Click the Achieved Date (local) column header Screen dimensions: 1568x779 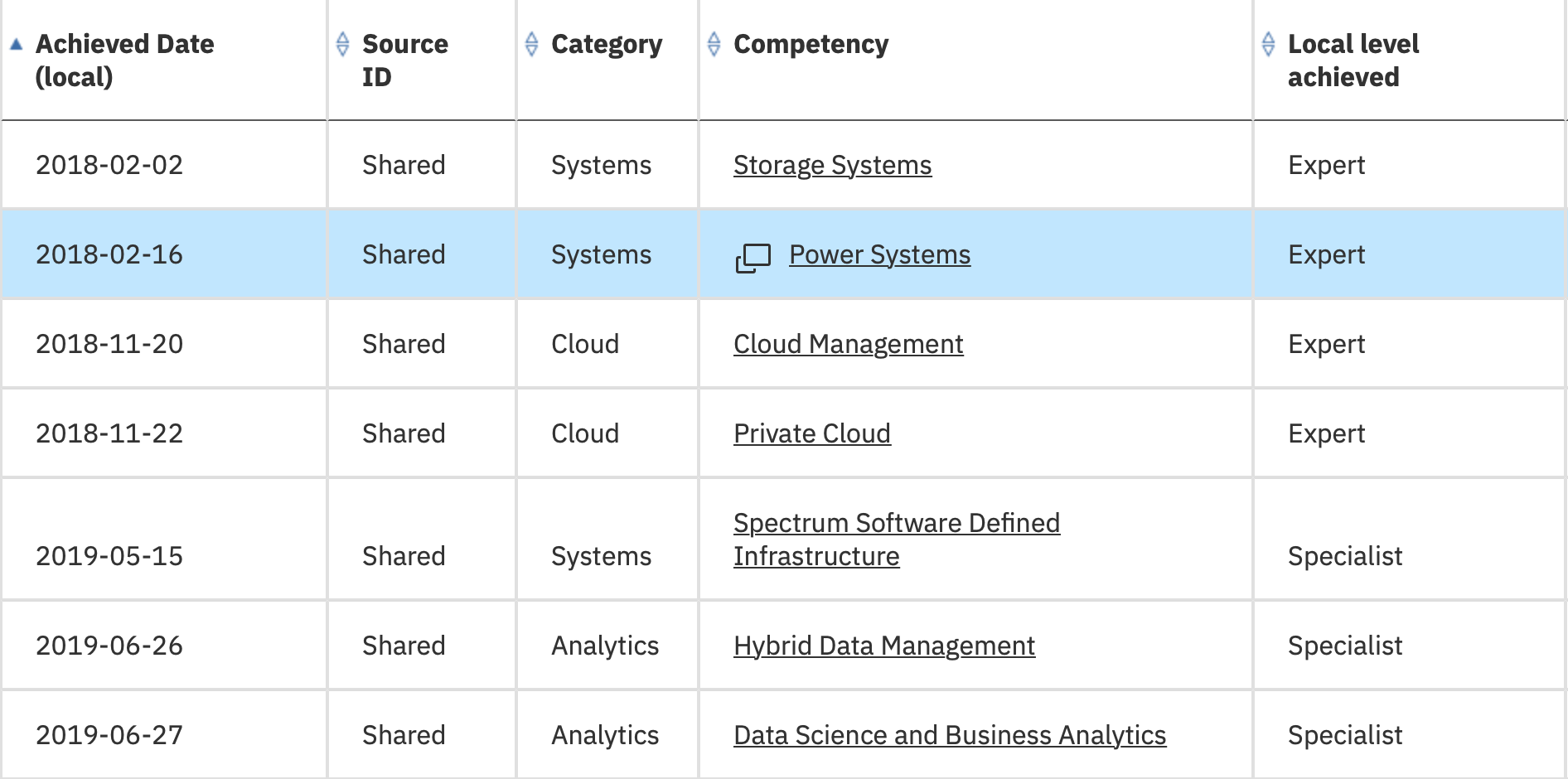tap(124, 60)
